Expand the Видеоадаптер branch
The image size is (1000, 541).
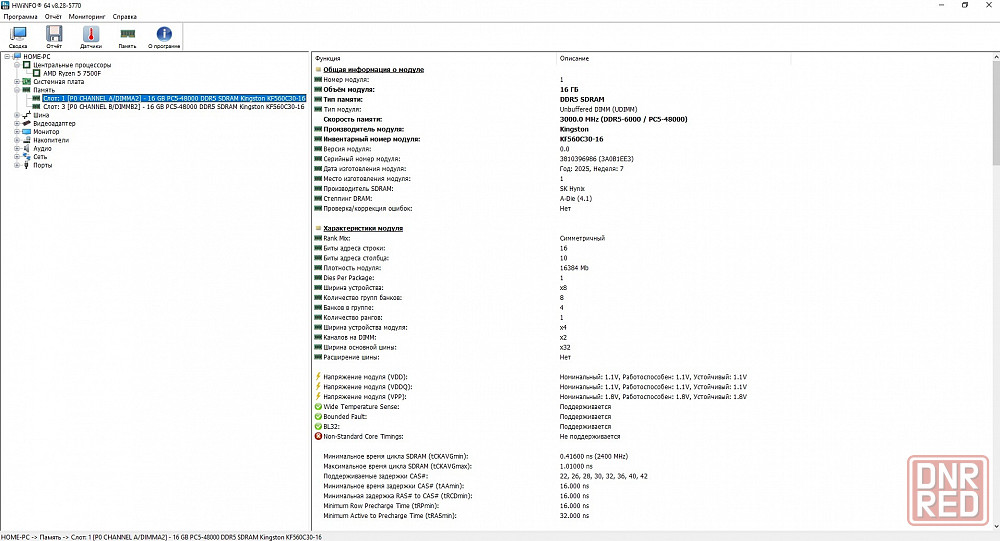click(x=17, y=123)
